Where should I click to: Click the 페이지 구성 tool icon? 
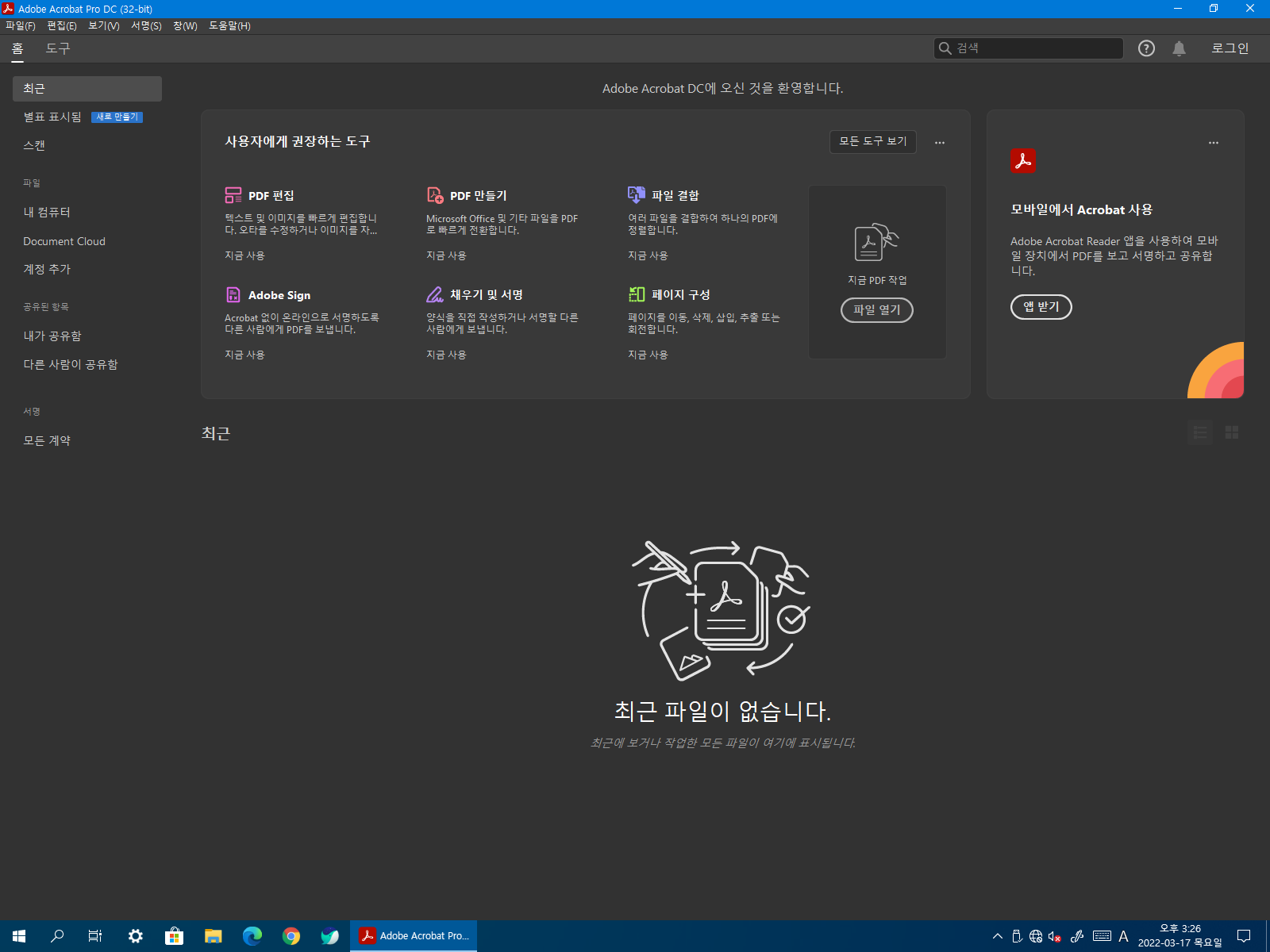pos(637,294)
